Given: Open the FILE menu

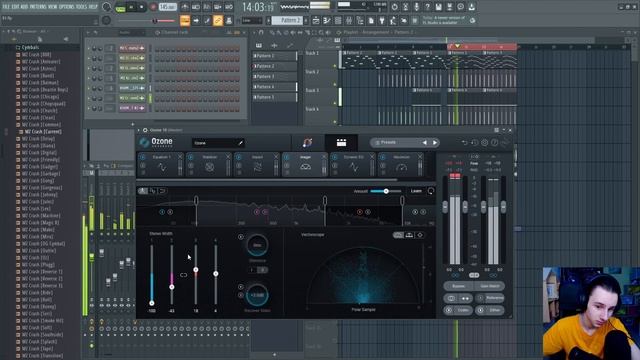Looking at the screenshot, I should tap(6, 7).
